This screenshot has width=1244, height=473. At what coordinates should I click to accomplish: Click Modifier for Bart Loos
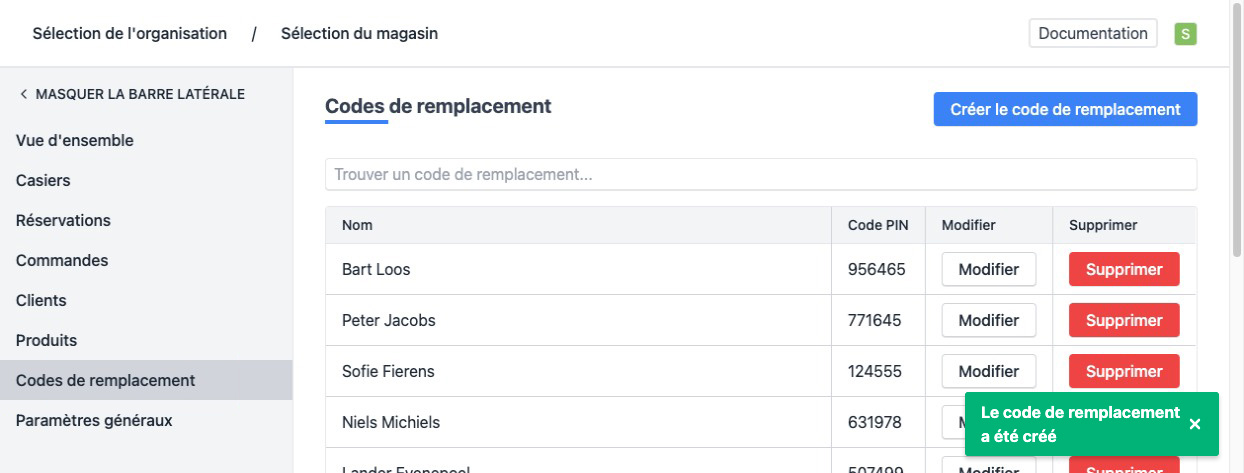988,269
